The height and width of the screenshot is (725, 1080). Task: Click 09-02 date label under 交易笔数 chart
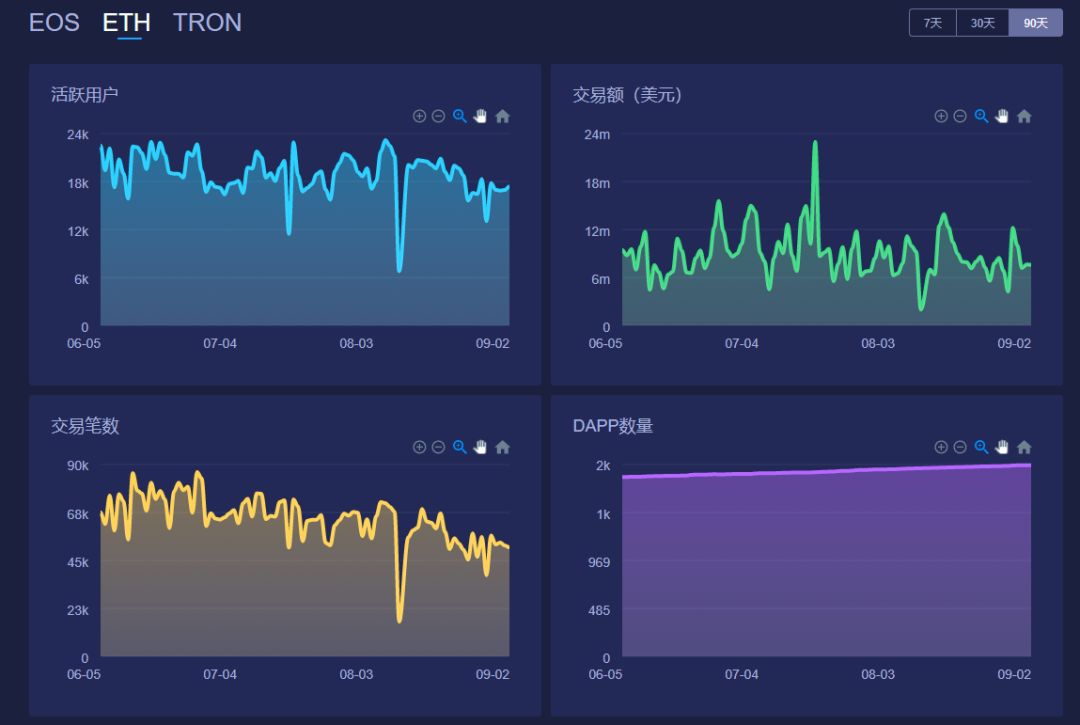coord(492,674)
